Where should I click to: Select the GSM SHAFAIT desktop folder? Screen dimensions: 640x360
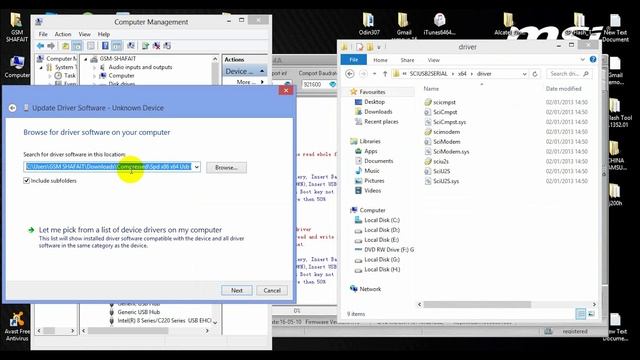tap(17, 27)
